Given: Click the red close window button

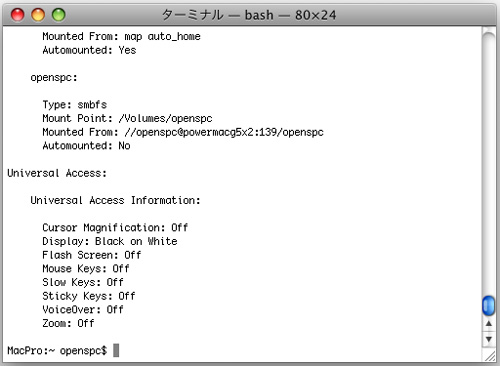Looking at the screenshot, I should tap(17, 15).
